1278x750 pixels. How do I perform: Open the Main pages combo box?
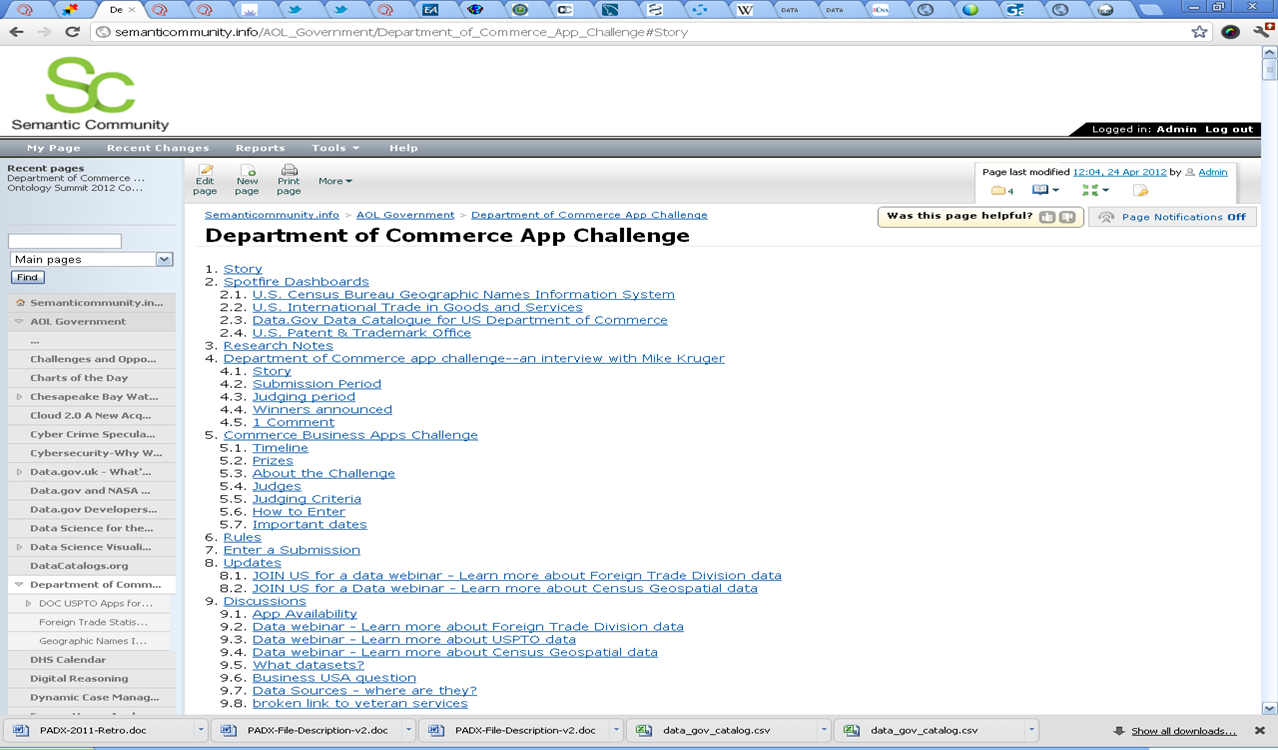[x=91, y=259]
